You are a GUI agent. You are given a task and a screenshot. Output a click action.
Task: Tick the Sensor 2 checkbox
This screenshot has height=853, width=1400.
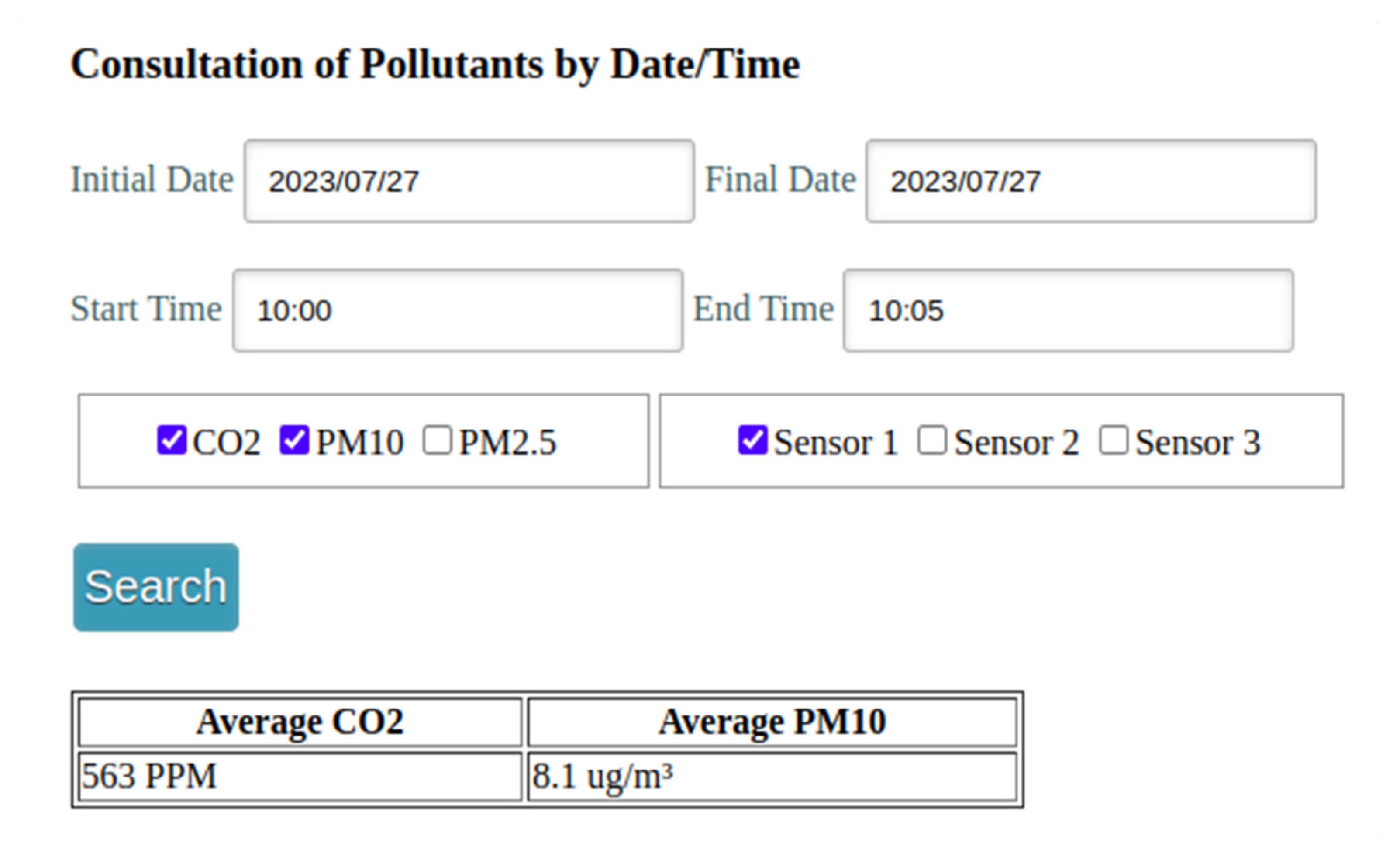pos(932,440)
